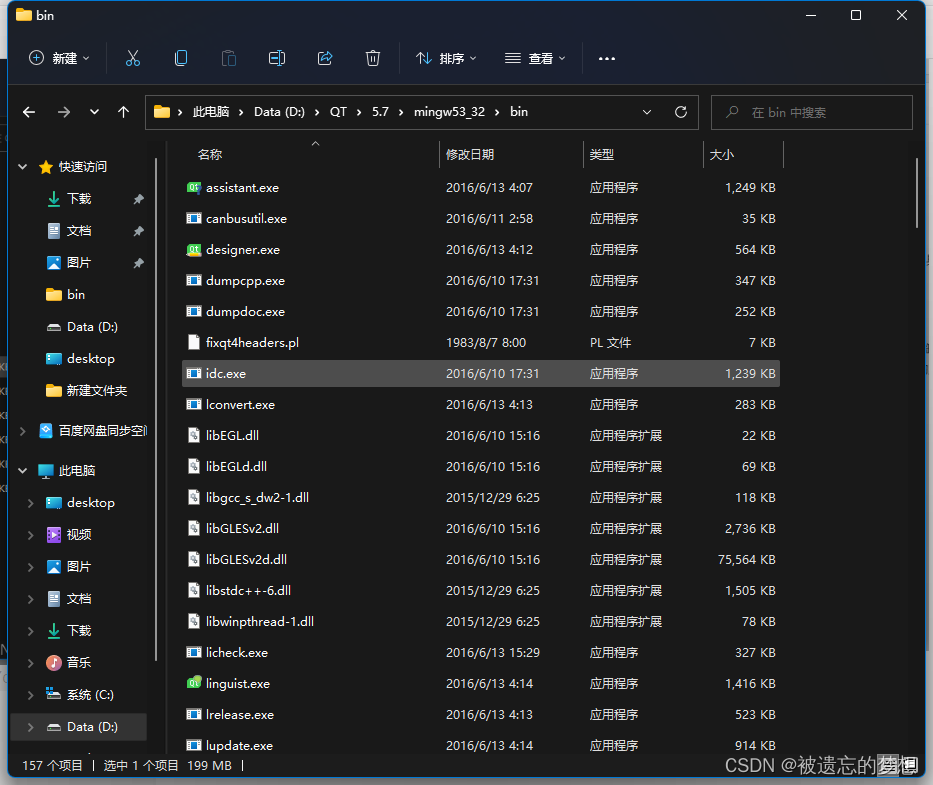The image size is (933, 785).
Task: Click mingw53_32 in address breadcrumb
Action: (449, 112)
